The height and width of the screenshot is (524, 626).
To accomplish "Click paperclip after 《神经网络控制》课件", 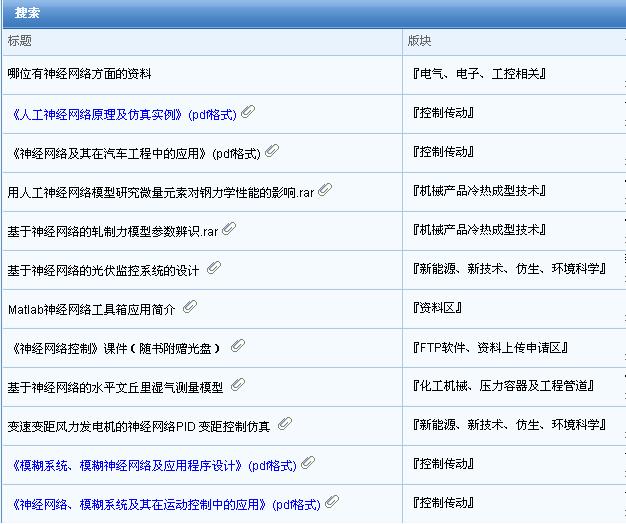I will 238,346.
